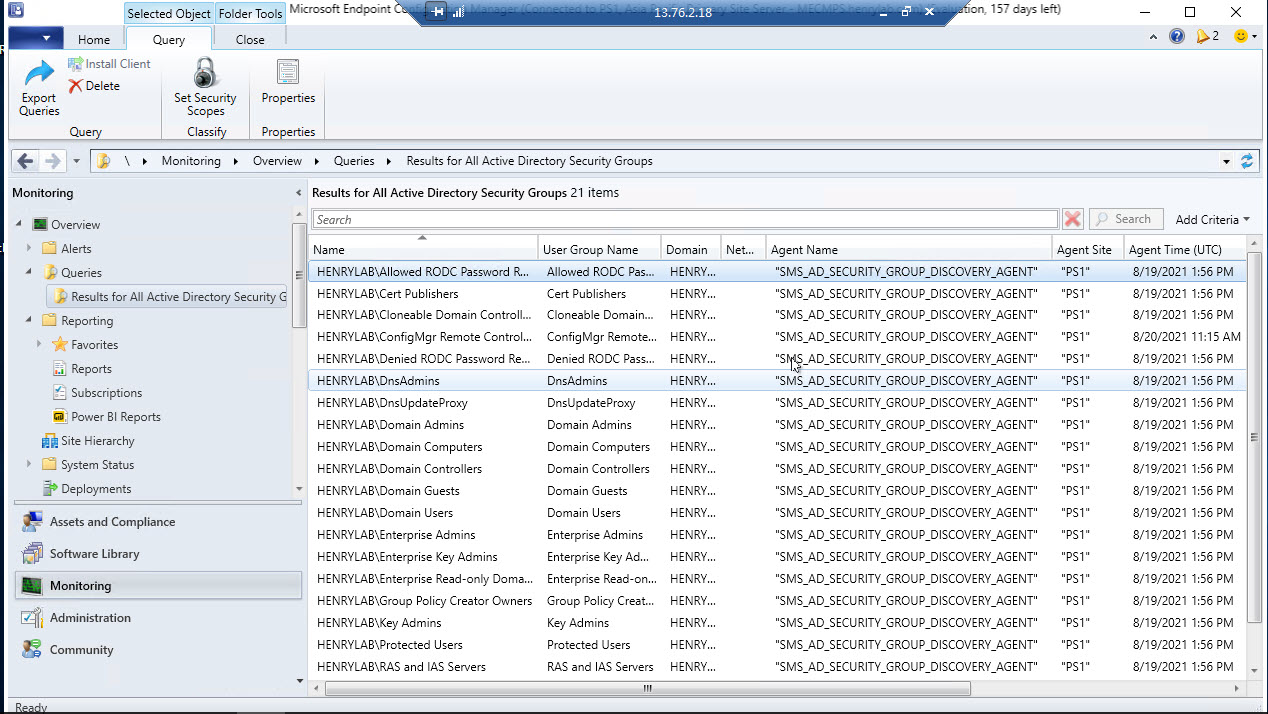Navigate back using the back arrow
This screenshot has width=1268, height=714.
pos(25,161)
